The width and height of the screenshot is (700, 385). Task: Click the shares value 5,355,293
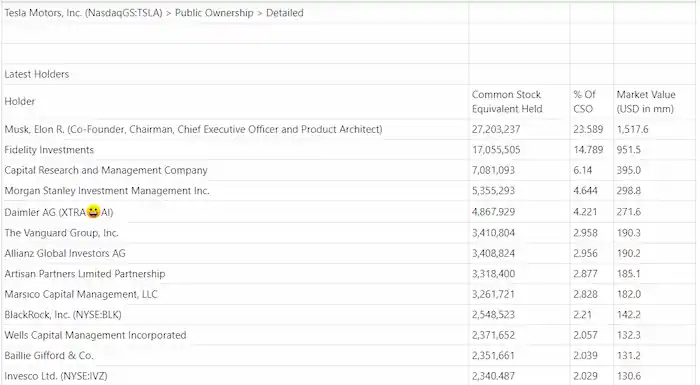click(493, 191)
